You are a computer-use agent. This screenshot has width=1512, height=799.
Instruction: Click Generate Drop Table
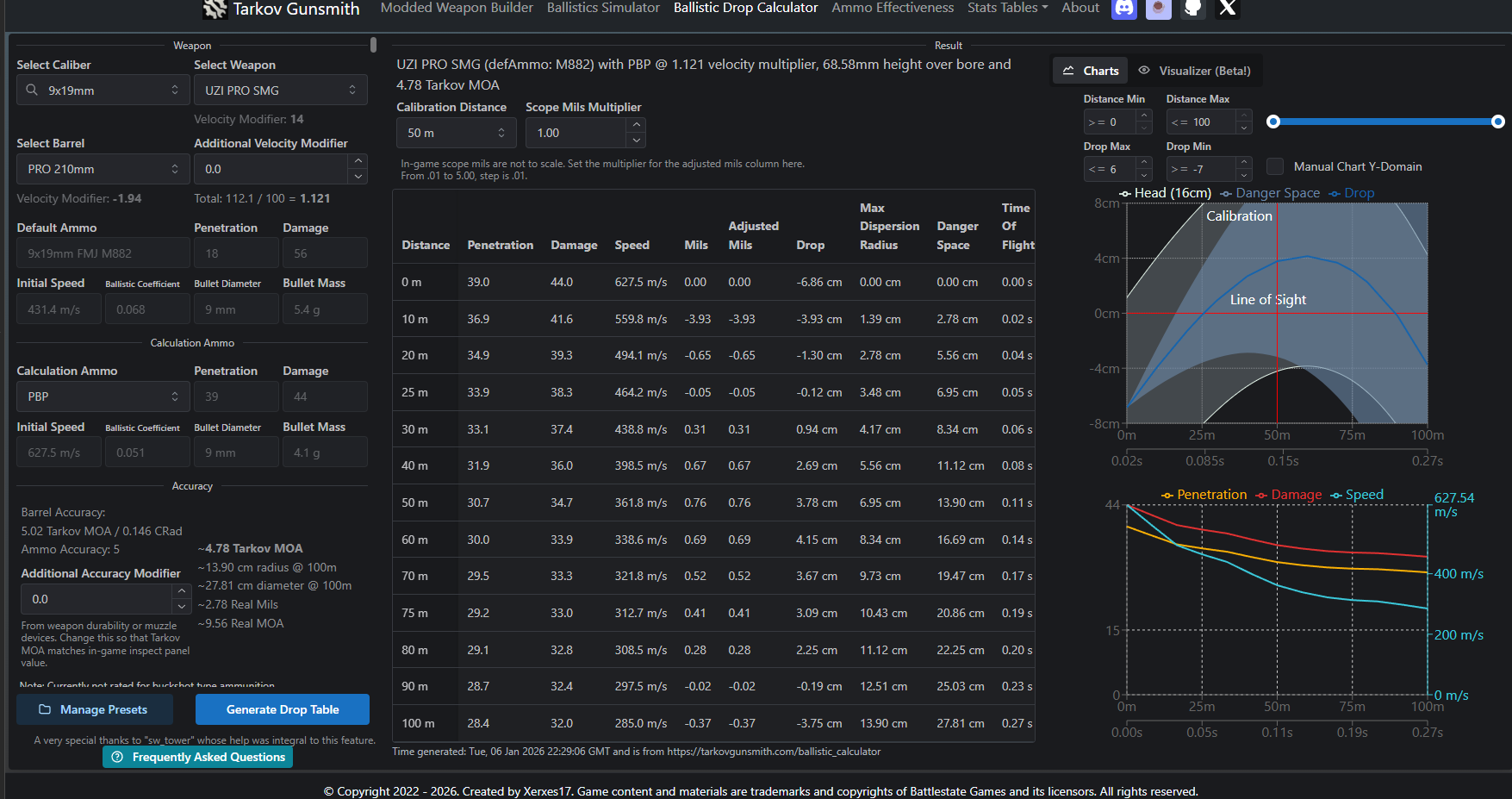283,709
